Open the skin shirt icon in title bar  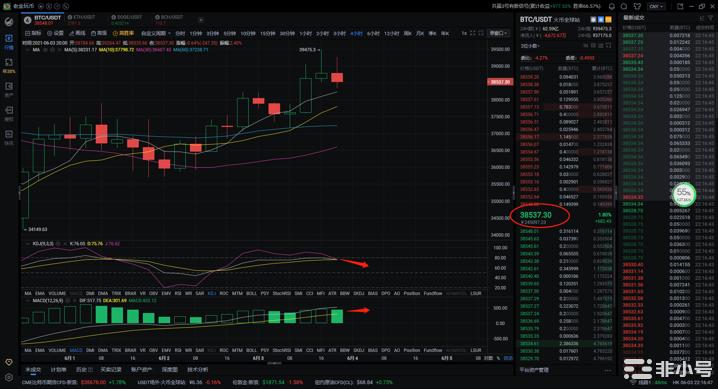[637, 6]
